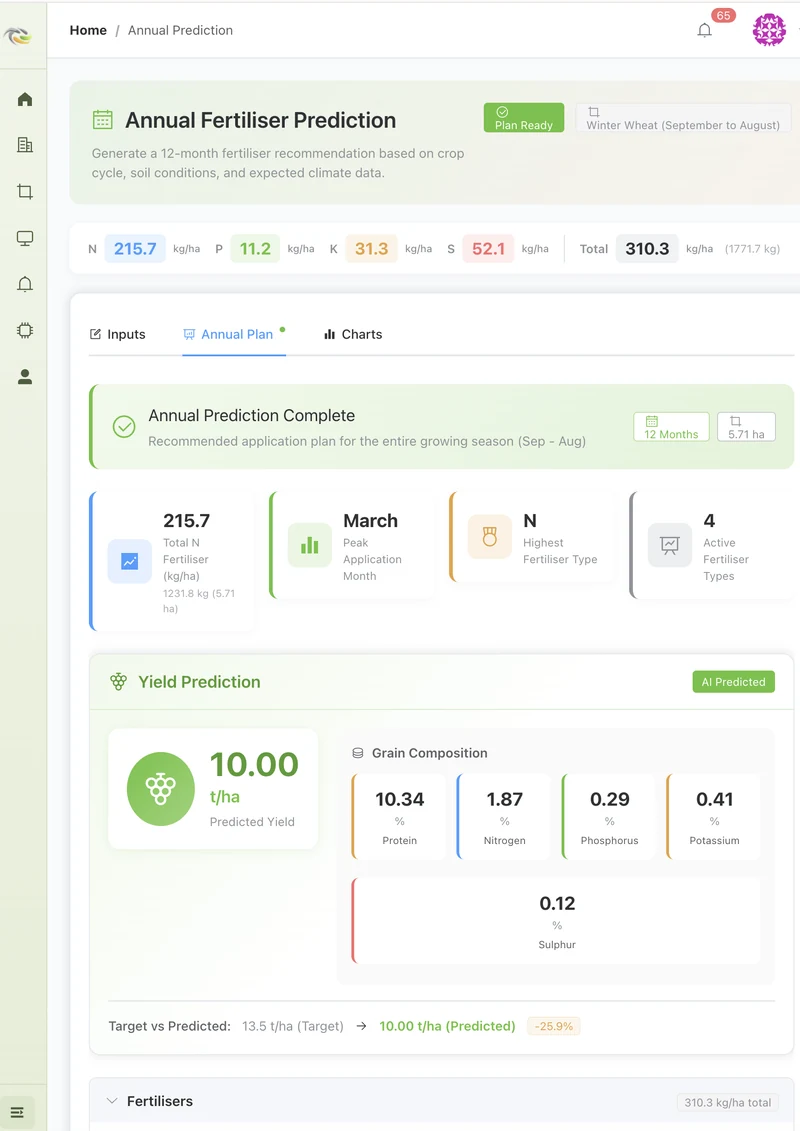Click the Fertilisers section title
Image resolution: width=800 pixels, height=1131 pixels.
[160, 1101]
